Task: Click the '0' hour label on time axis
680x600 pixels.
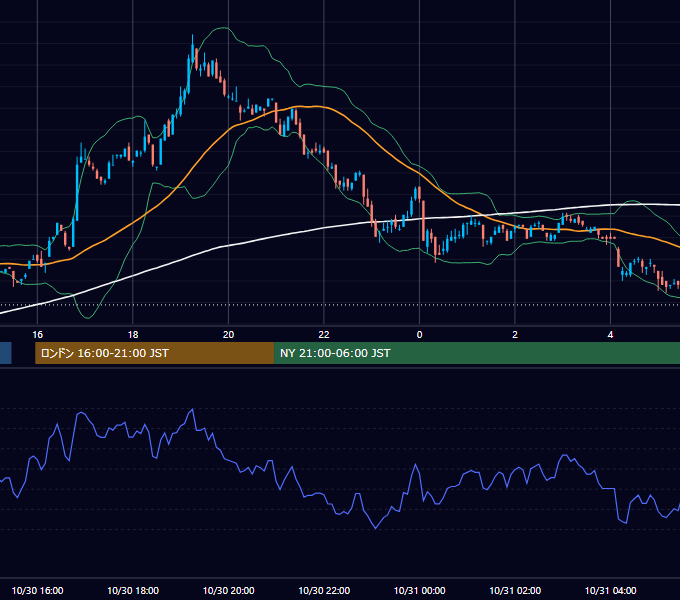Action: coord(419,335)
